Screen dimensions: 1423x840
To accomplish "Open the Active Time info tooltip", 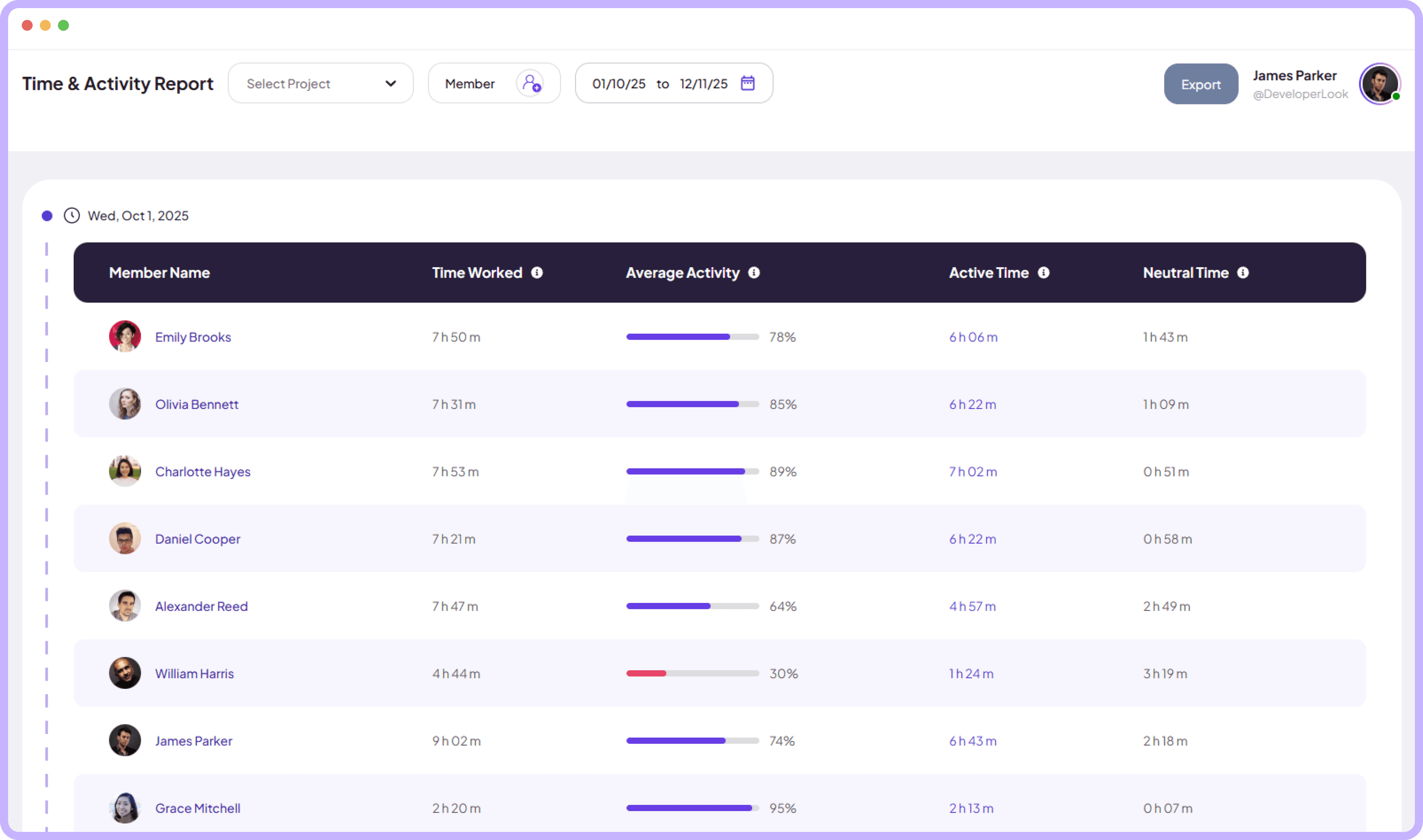I will pos(1044,272).
